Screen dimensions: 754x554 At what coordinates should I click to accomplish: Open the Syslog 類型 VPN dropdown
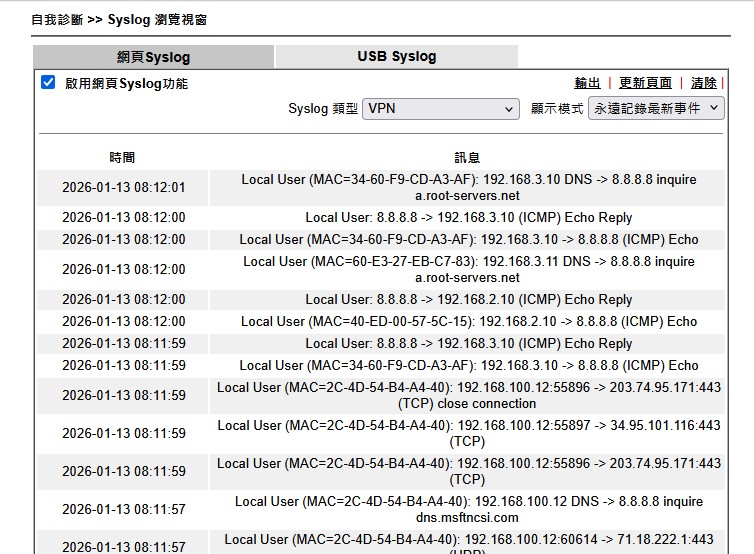click(441, 108)
